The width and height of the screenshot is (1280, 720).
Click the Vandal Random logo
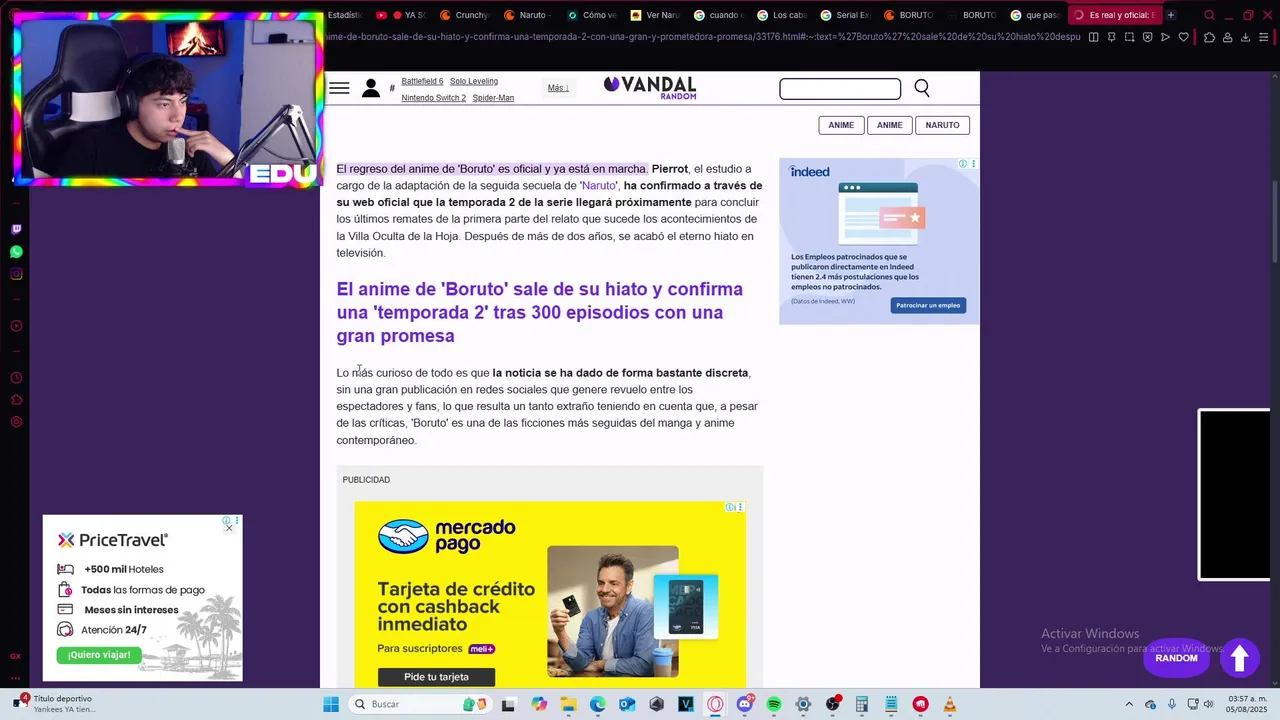(650, 88)
